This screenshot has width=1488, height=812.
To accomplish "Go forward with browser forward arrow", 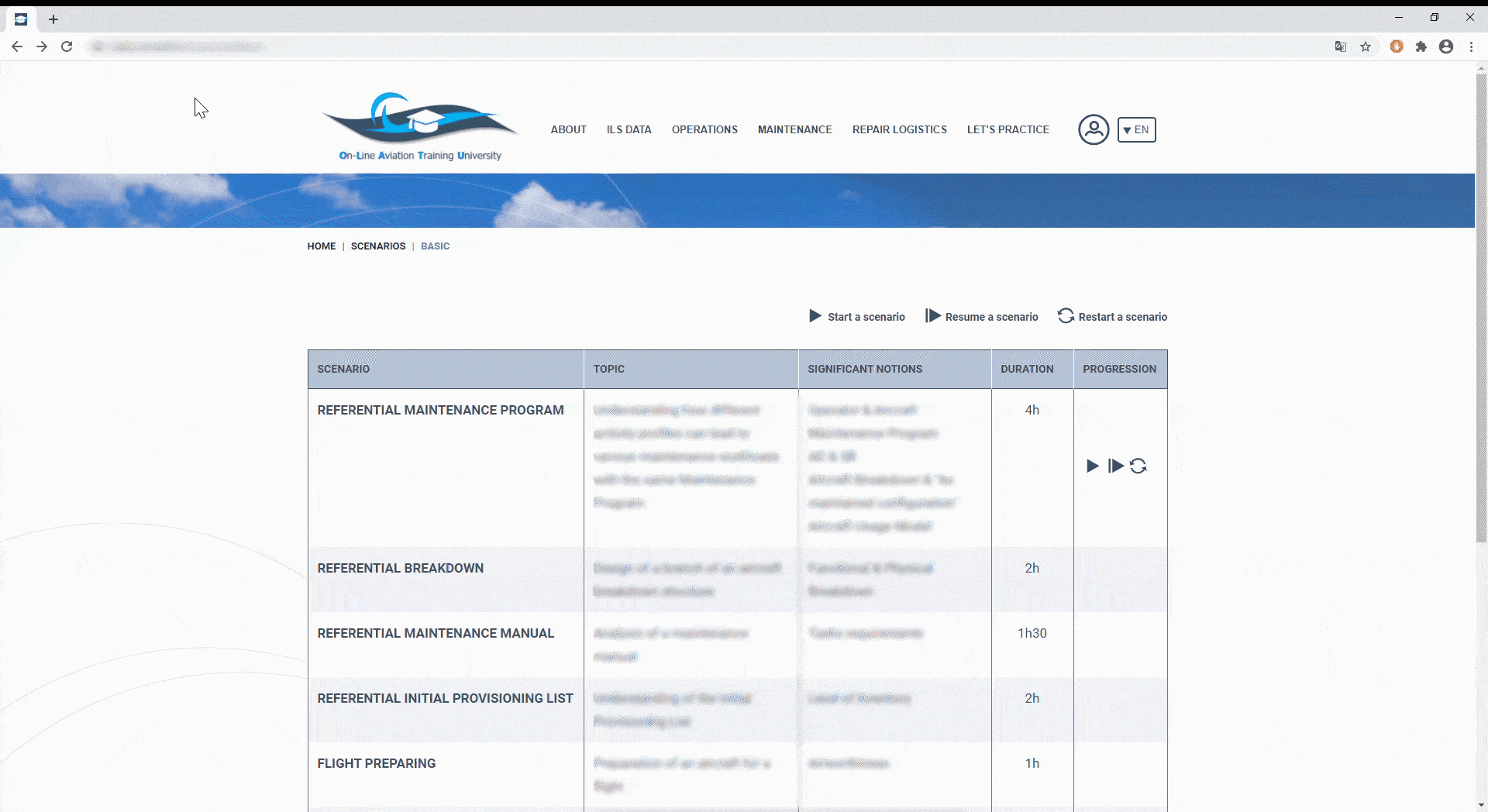I will (x=42, y=46).
